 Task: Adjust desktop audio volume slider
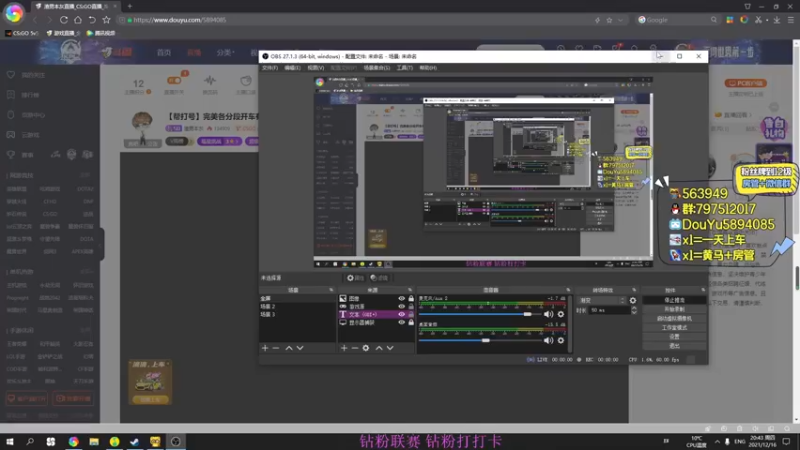(486, 340)
